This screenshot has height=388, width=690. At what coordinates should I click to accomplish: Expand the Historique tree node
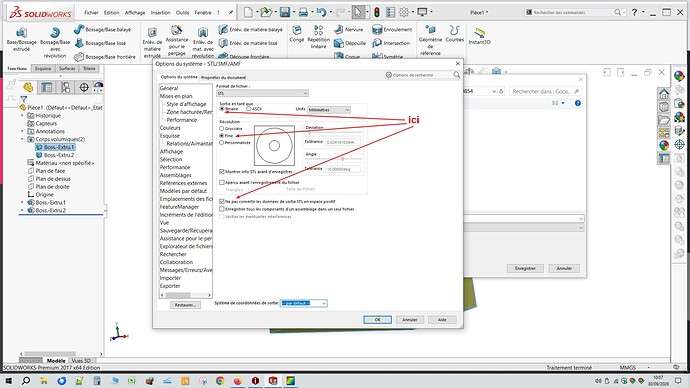[22, 115]
